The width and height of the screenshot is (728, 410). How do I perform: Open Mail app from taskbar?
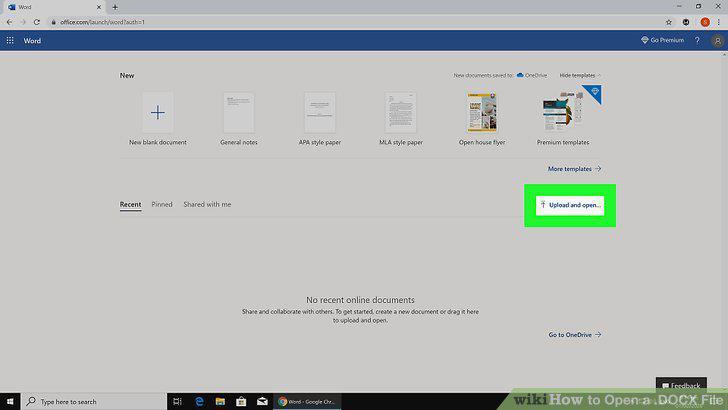[262, 402]
